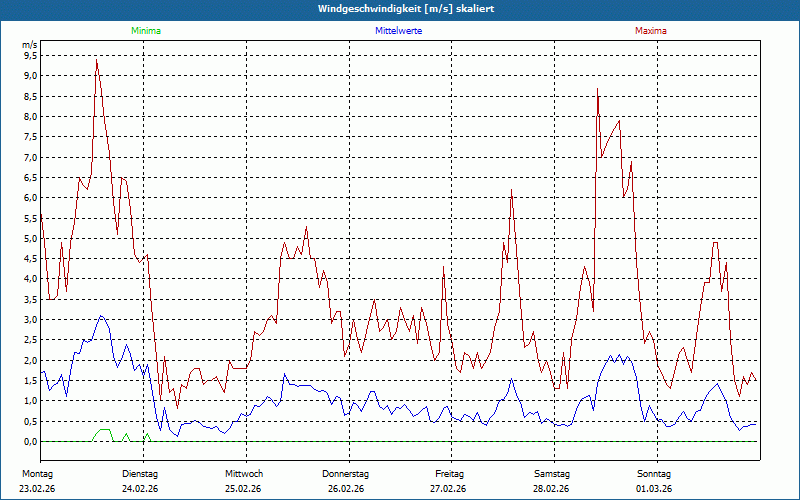This screenshot has height=500, width=800.
Task: Select the 2,5 y-axis value
Action: click(x=31, y=340)
